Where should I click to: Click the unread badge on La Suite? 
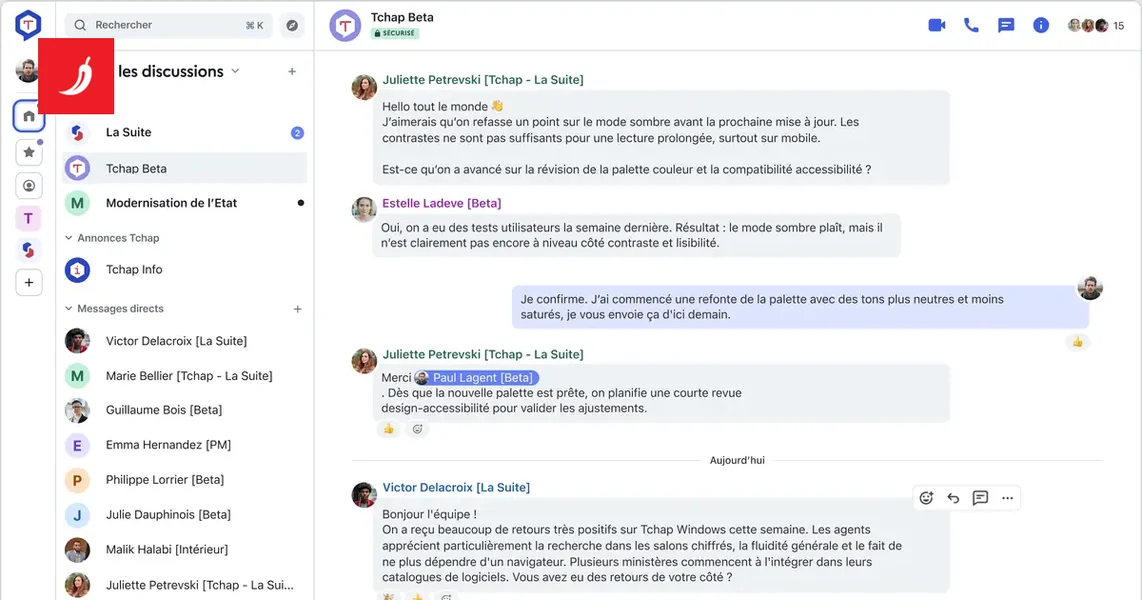pyautogui.click(x=297, y=133)
